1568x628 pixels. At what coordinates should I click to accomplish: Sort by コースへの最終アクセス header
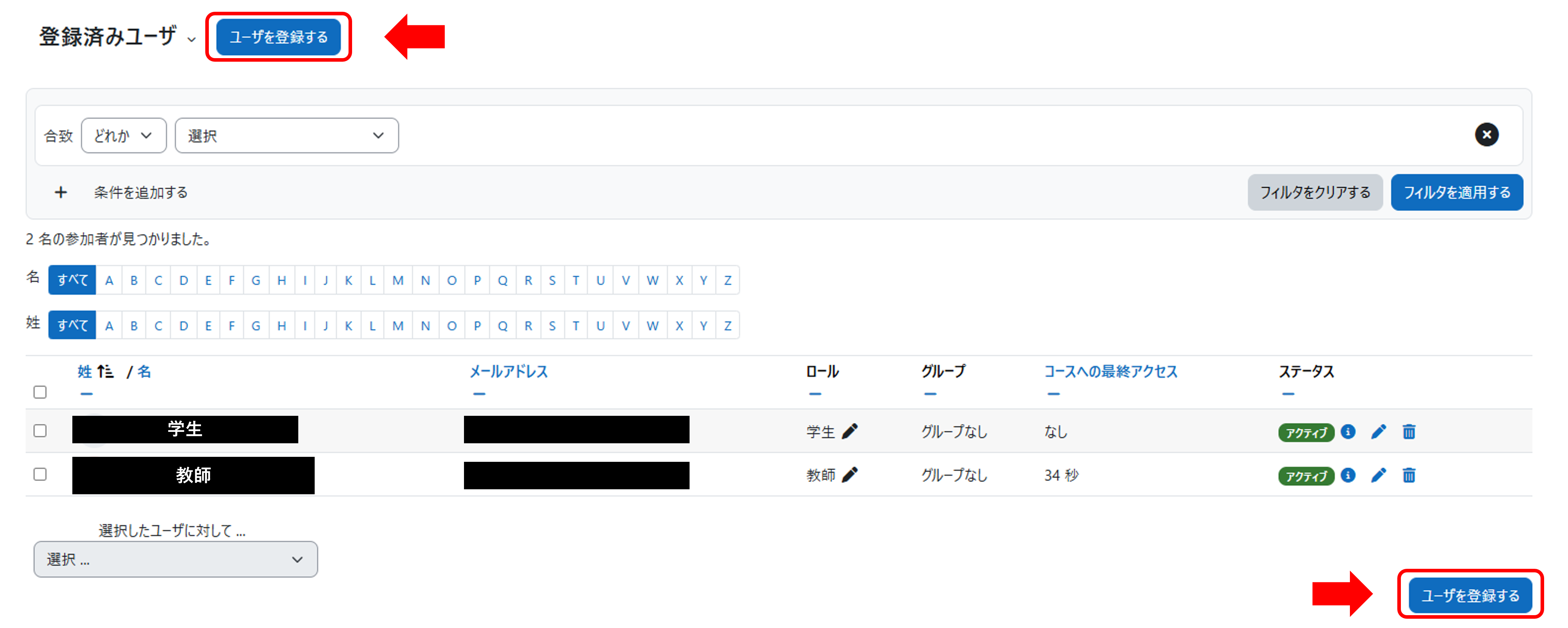[x=1111, y=372]
